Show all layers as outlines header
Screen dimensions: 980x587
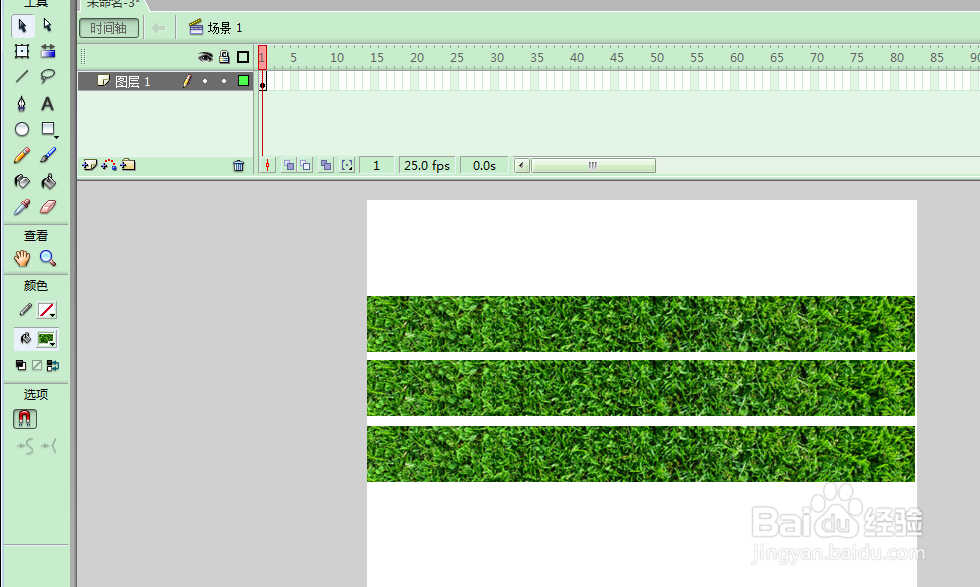243,58
